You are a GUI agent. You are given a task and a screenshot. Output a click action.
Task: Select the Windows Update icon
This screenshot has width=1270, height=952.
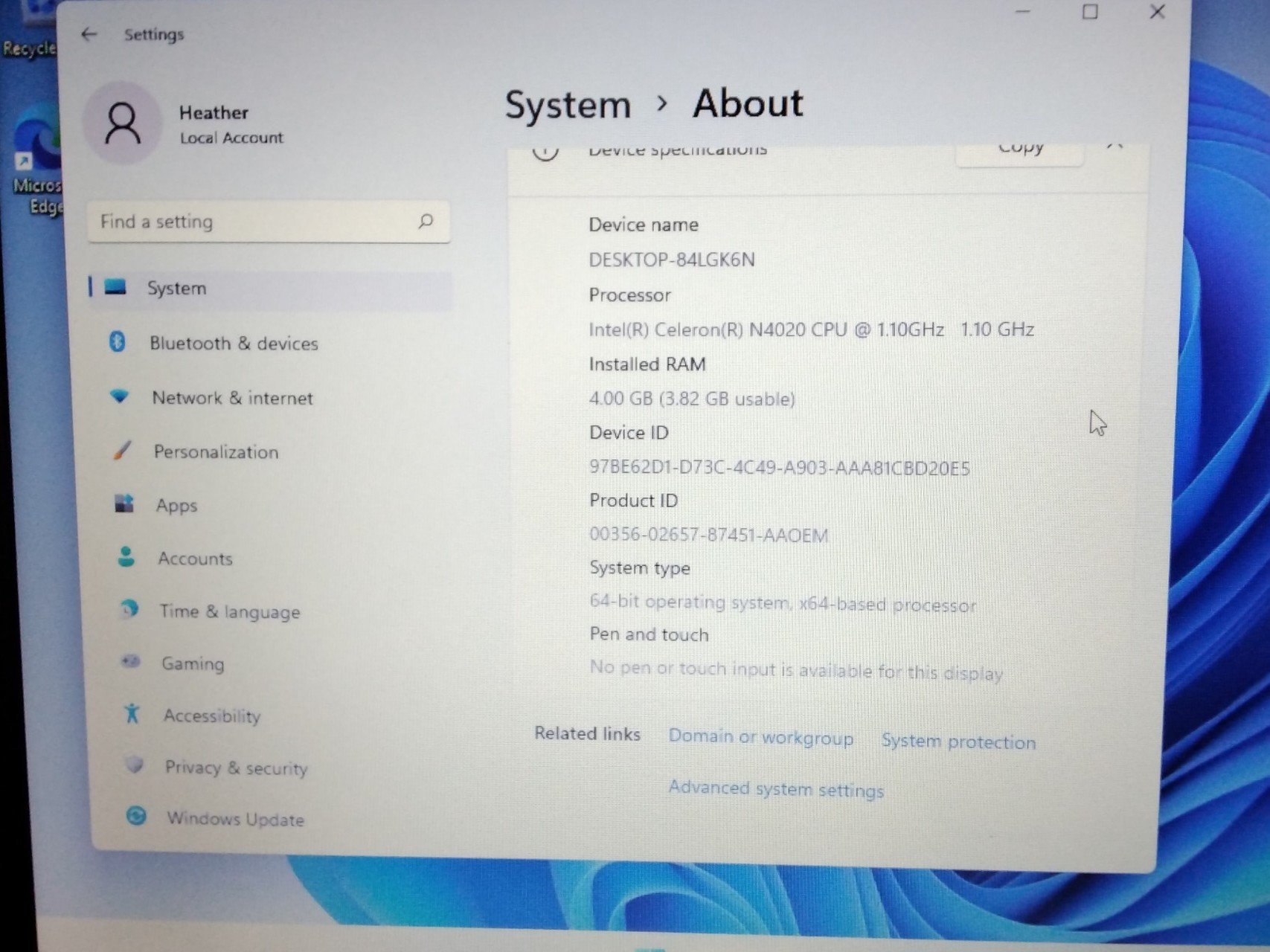click(136, 816)
